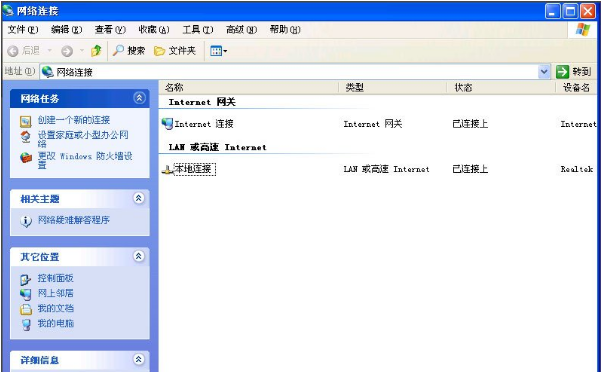Click the Windows flag logo
This screenshot has height=372, width=602.
(582, 30)
